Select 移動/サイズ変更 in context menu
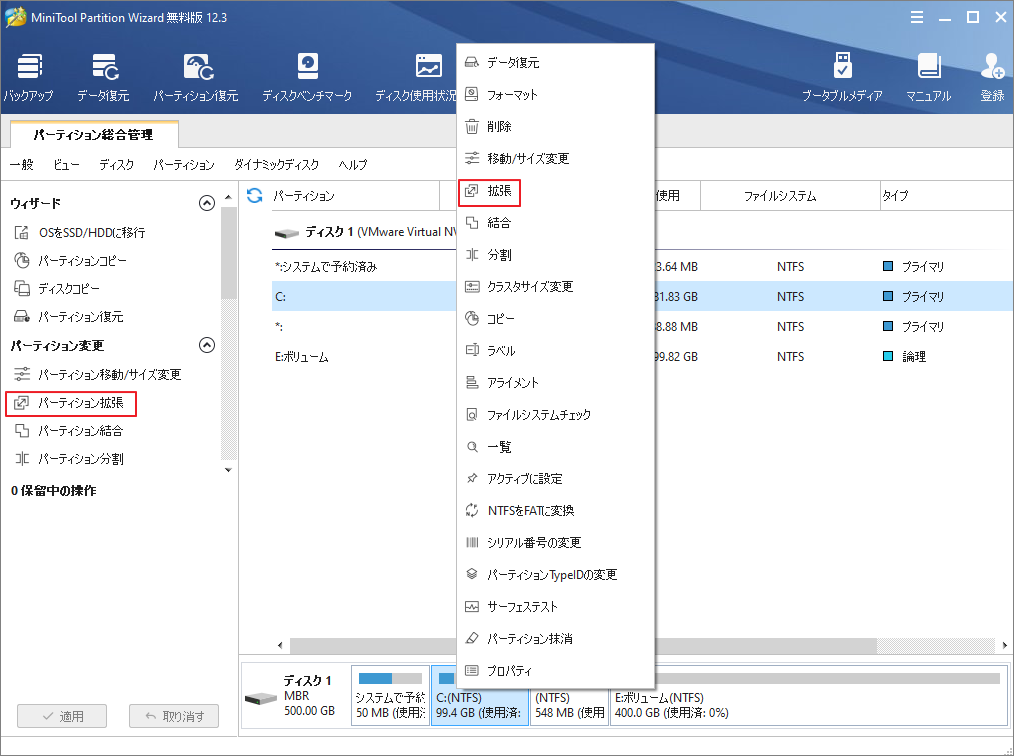 point(556,158)
